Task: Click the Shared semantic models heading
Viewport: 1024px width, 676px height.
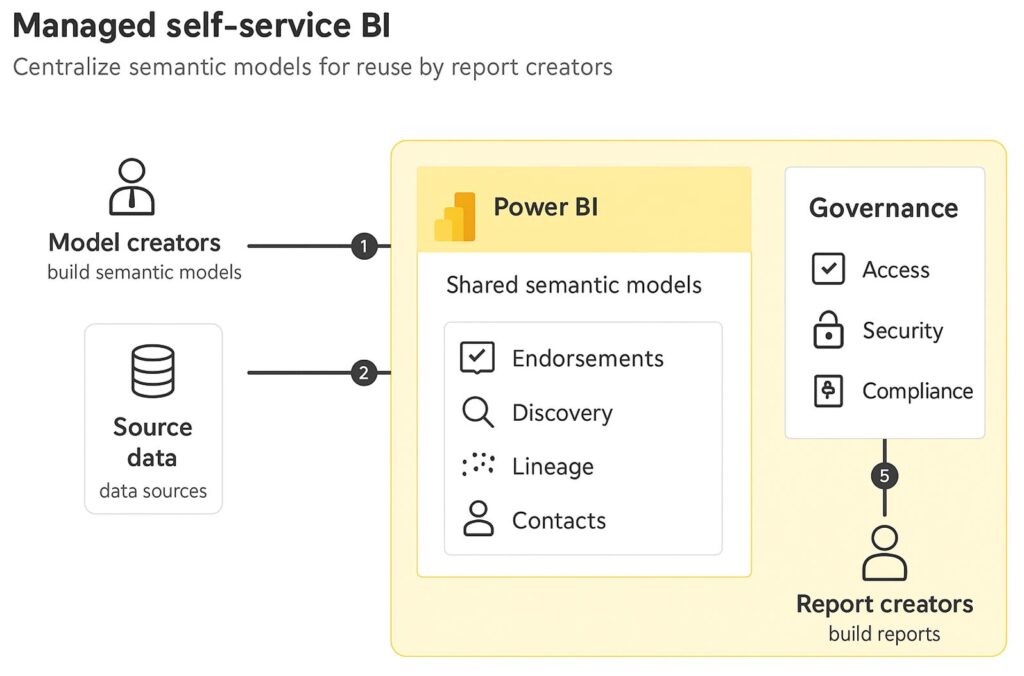Action: tap(574, 285)
